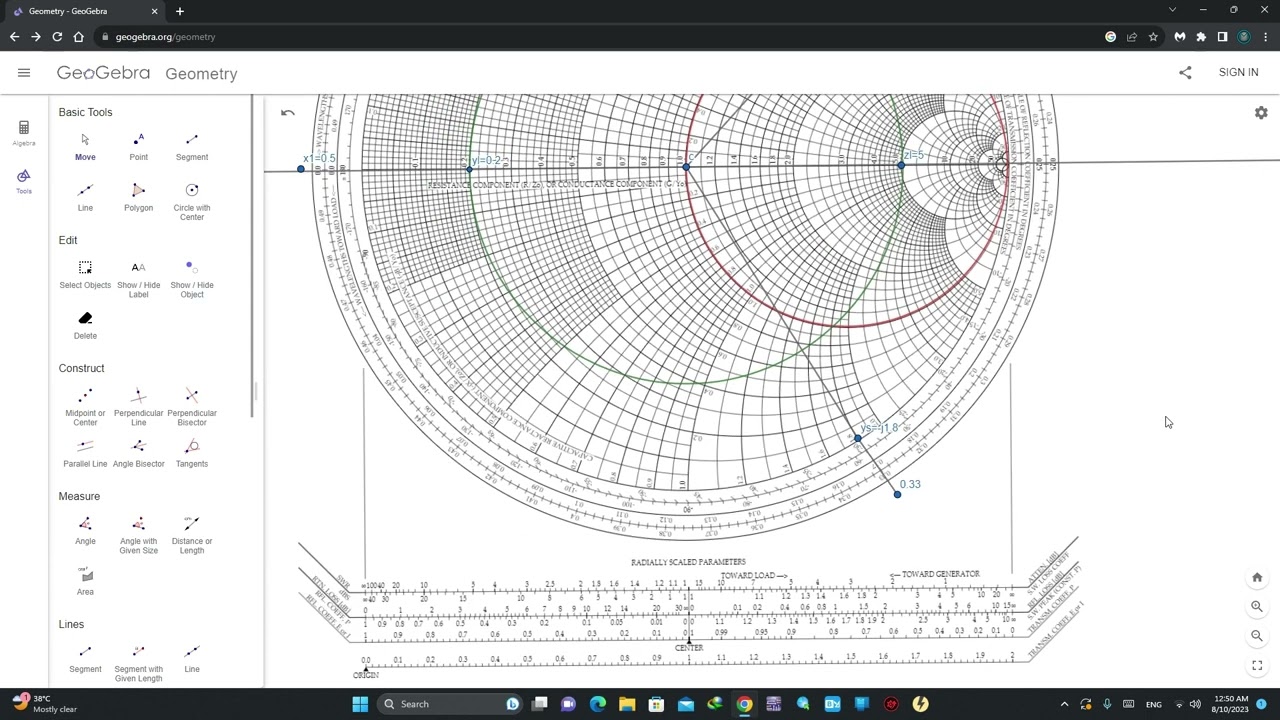
Task: Click the tools panel scrollbar
Action: (x=254, y=257)
